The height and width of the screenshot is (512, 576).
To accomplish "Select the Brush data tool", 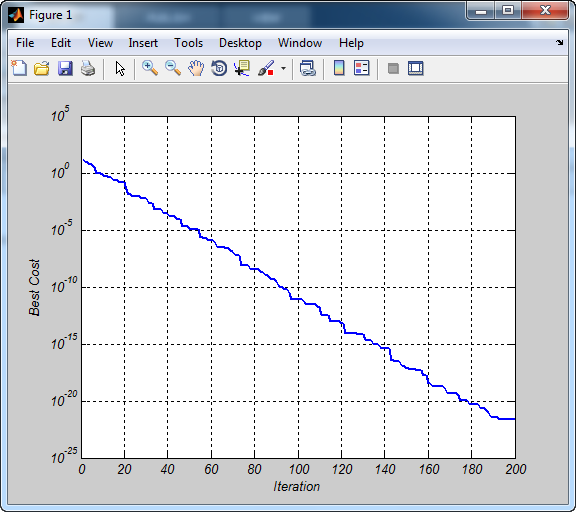I will (266, 68).
